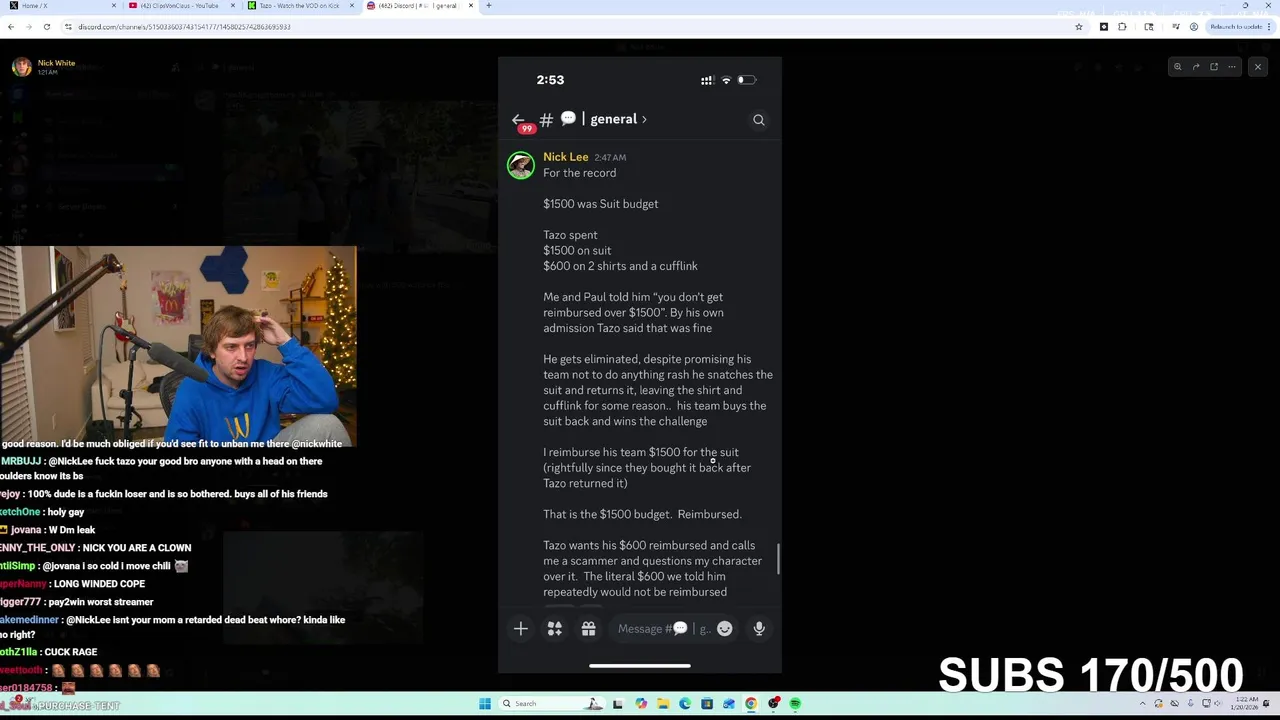The height and width of the screenshot is (720, 1280).
Task: Switch to the ClipsVonClaus YouTube tab
Action: click(180, 6)
